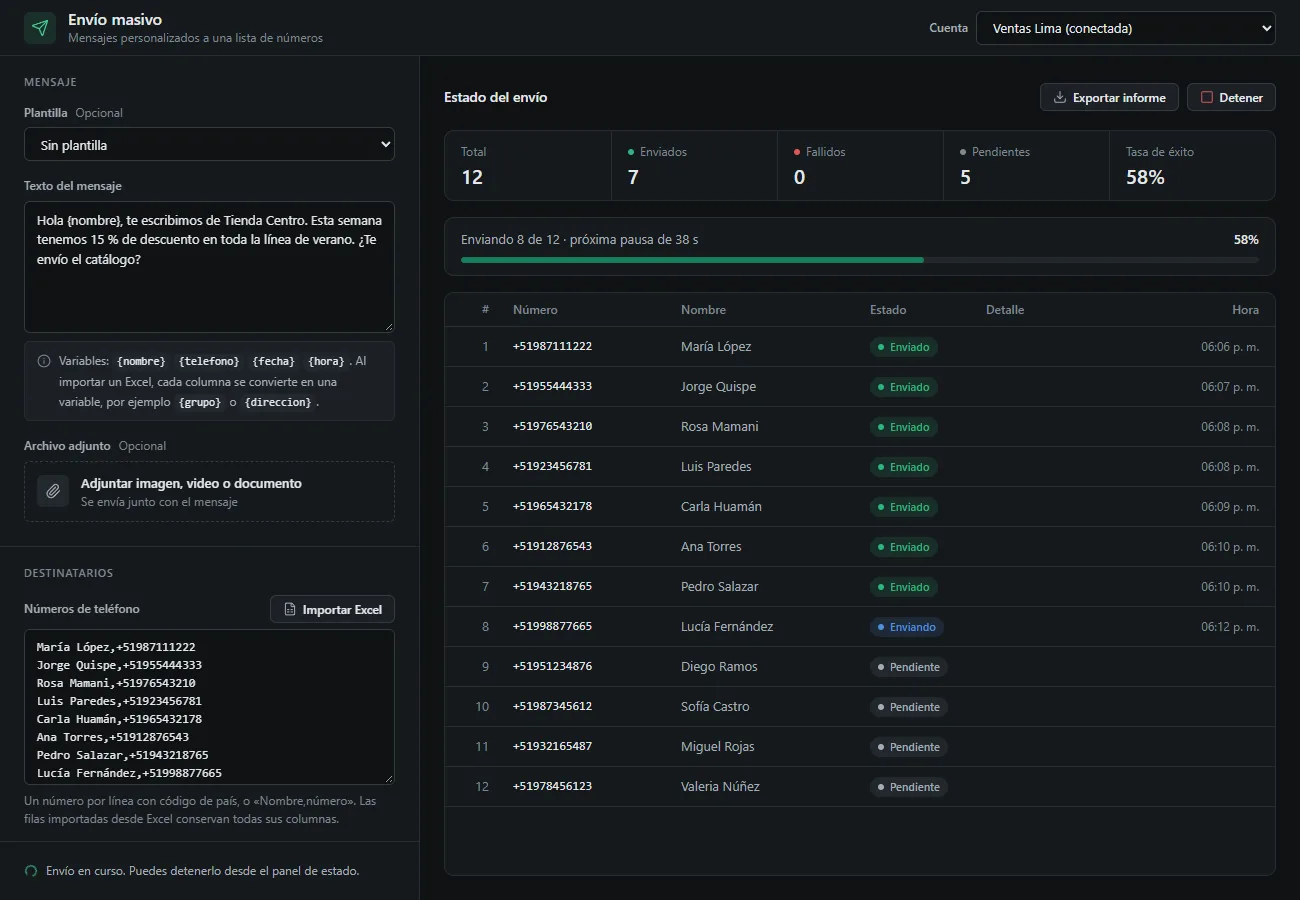Click the Nombre column header
The width and height of the screenshot is (1300, 900).
(x=703, y=310)
